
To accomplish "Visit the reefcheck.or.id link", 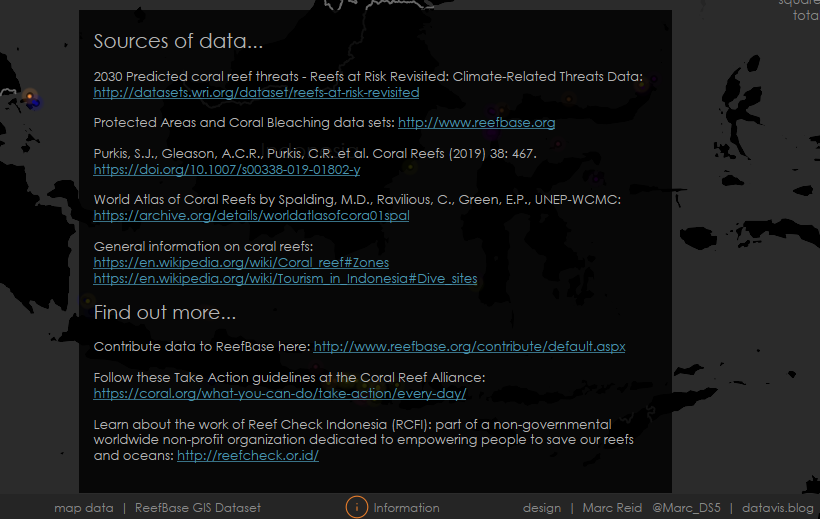I will 248,456.
